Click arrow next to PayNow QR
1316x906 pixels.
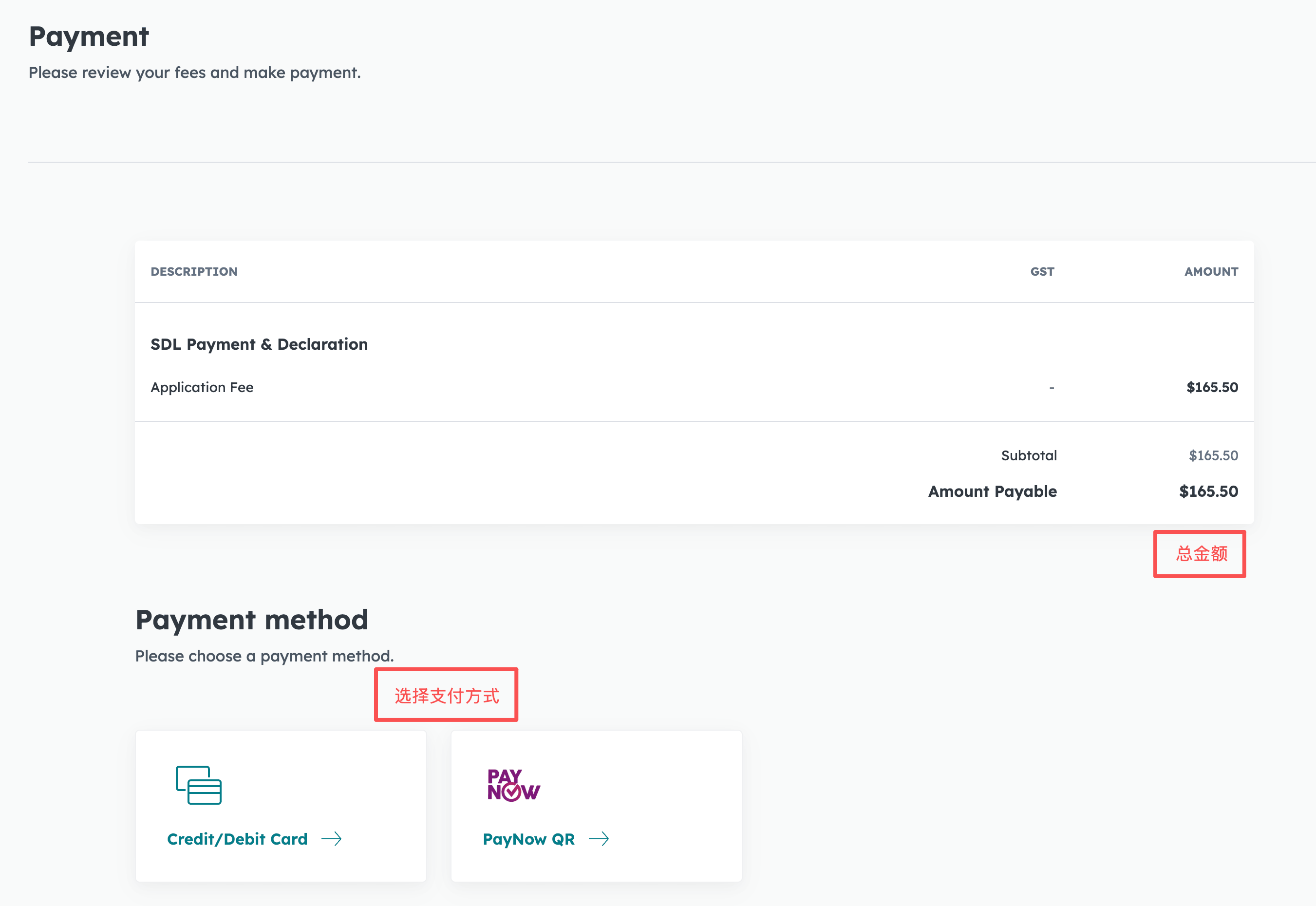[599, 839]
